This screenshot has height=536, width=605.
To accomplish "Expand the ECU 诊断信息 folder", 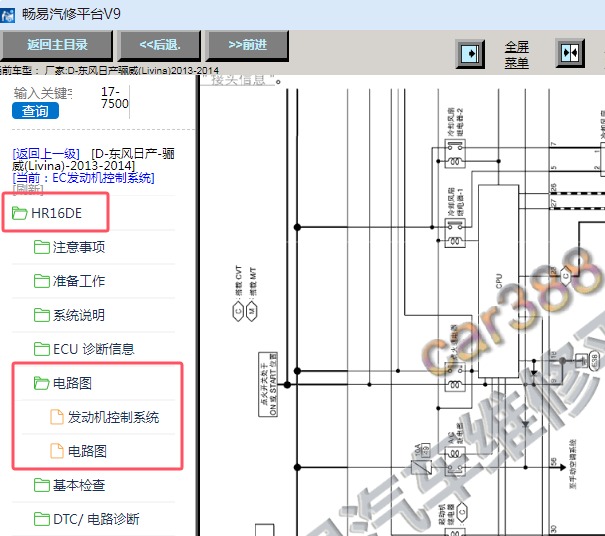I will (x=93, y=349).
